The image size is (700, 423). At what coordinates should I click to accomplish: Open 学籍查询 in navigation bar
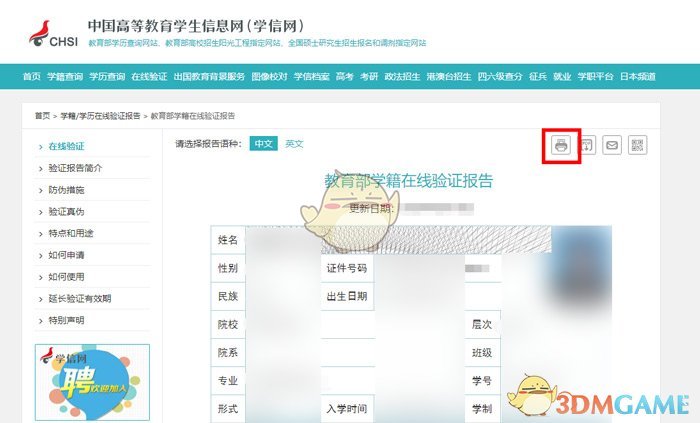tap(65, 76)
